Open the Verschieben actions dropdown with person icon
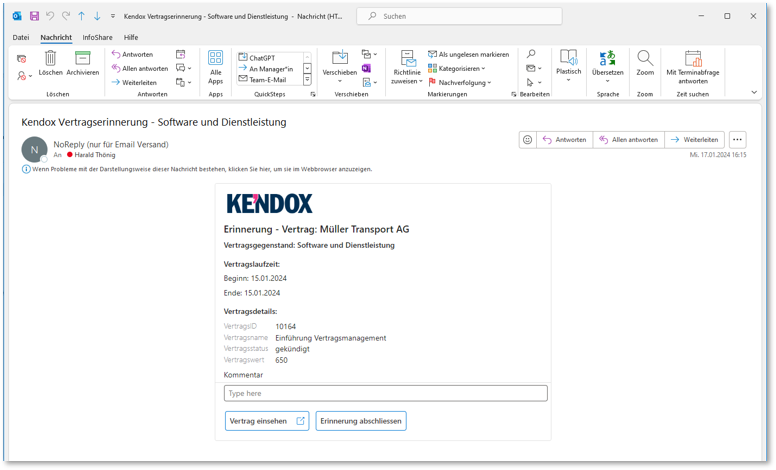This screenshot has width=776, height=470. click(x=369, y=82)
